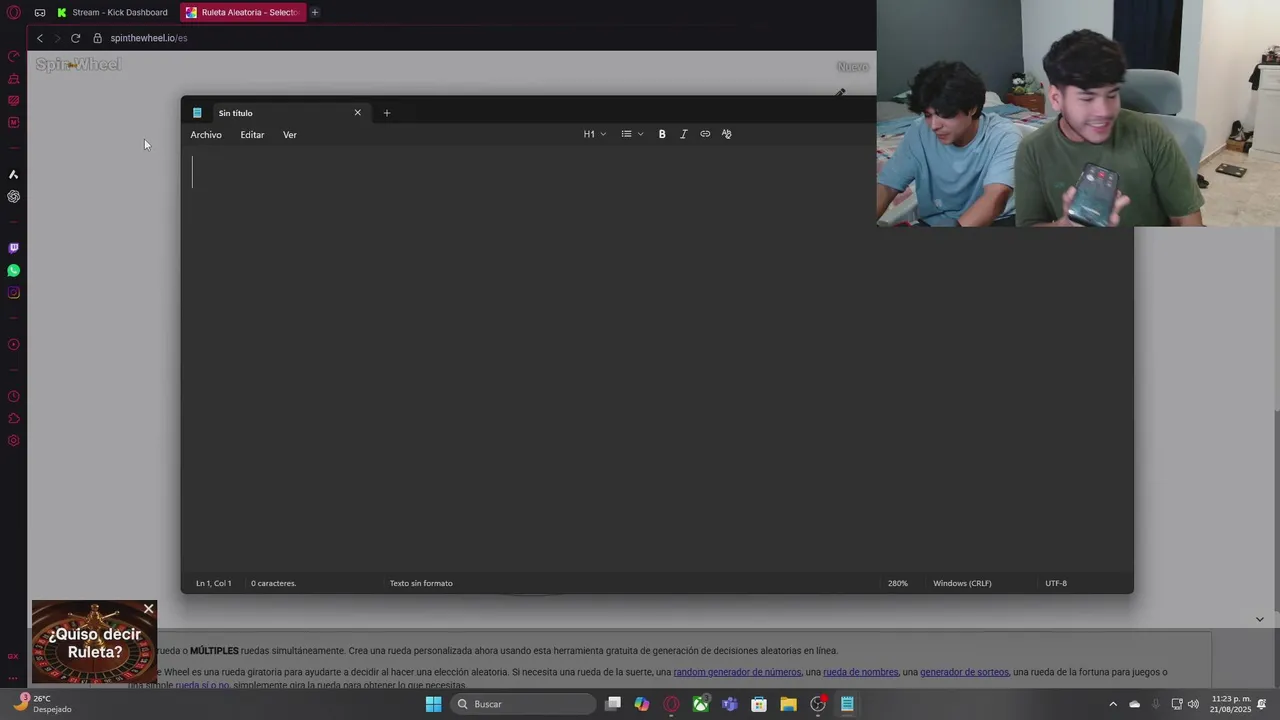
Task: Click the Nuevo button on the page
Action: click(853, 66)
